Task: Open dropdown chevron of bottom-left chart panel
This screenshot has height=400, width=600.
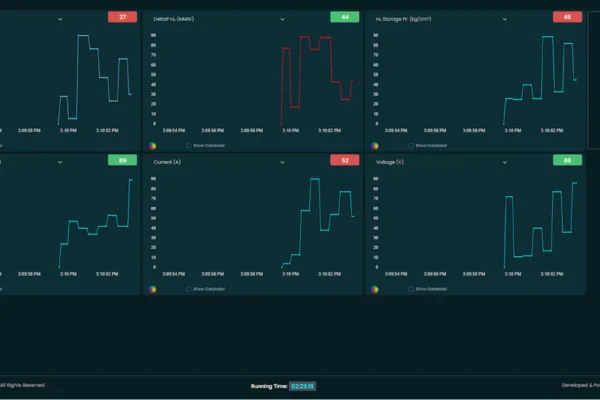Action: point(60,161)
